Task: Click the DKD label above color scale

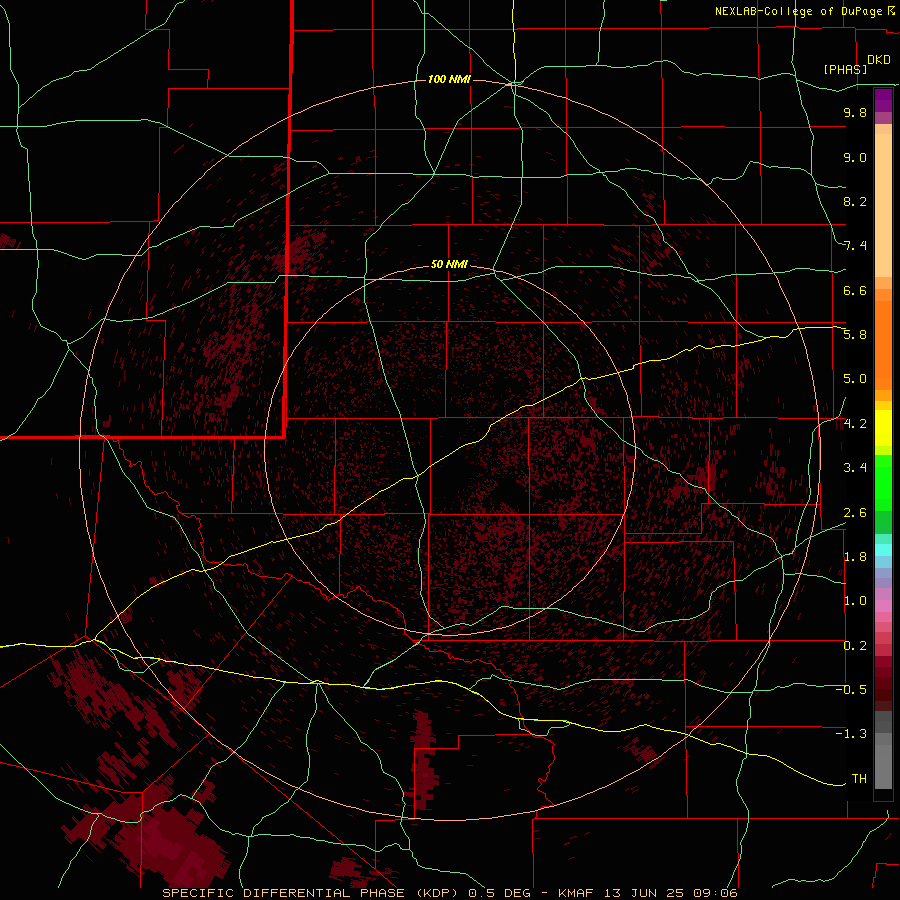Action: pyautogui.click(x=878, y=60)
